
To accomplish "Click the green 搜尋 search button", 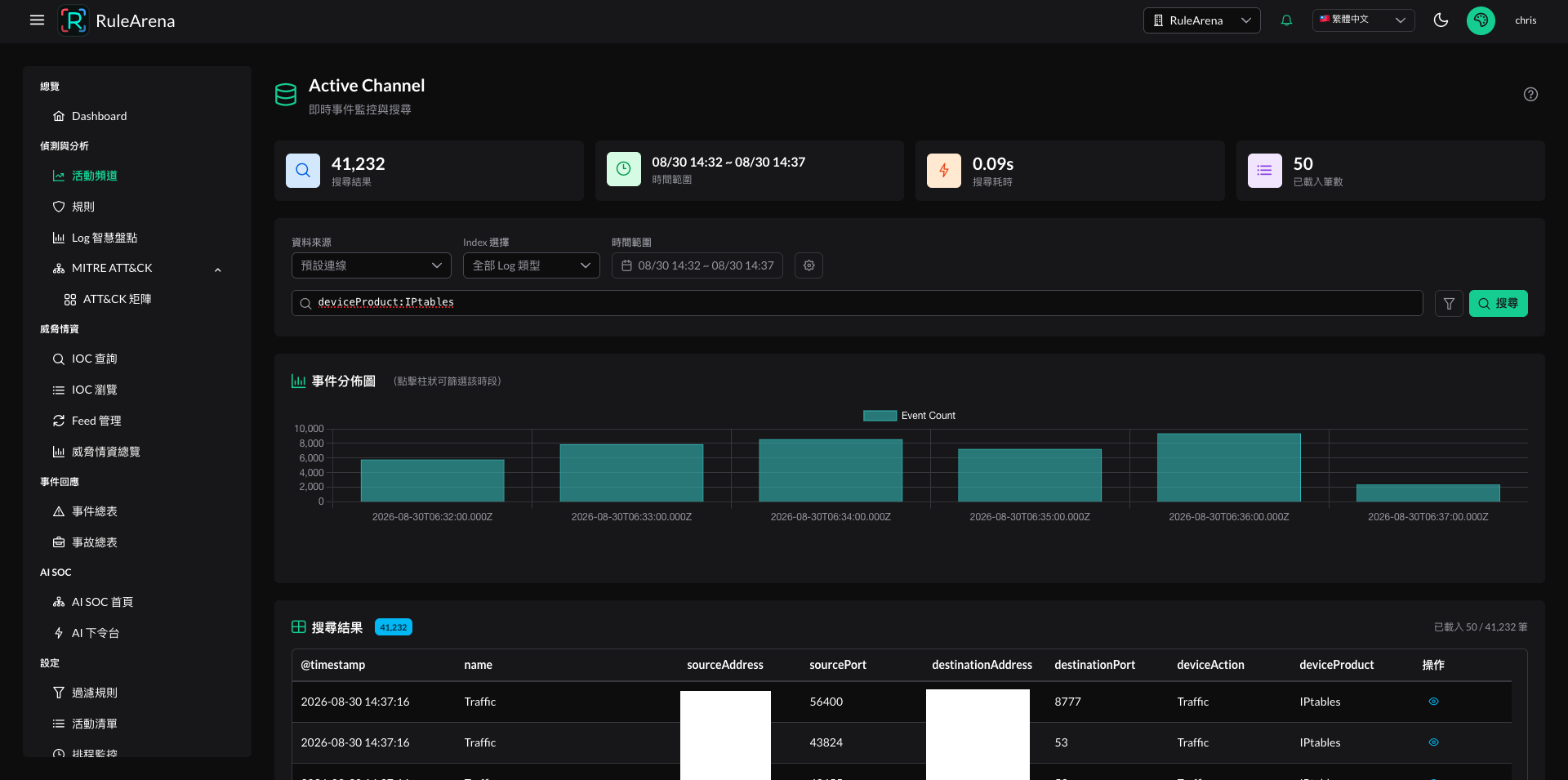I will pyautogui.click(x=1498, y=304).
